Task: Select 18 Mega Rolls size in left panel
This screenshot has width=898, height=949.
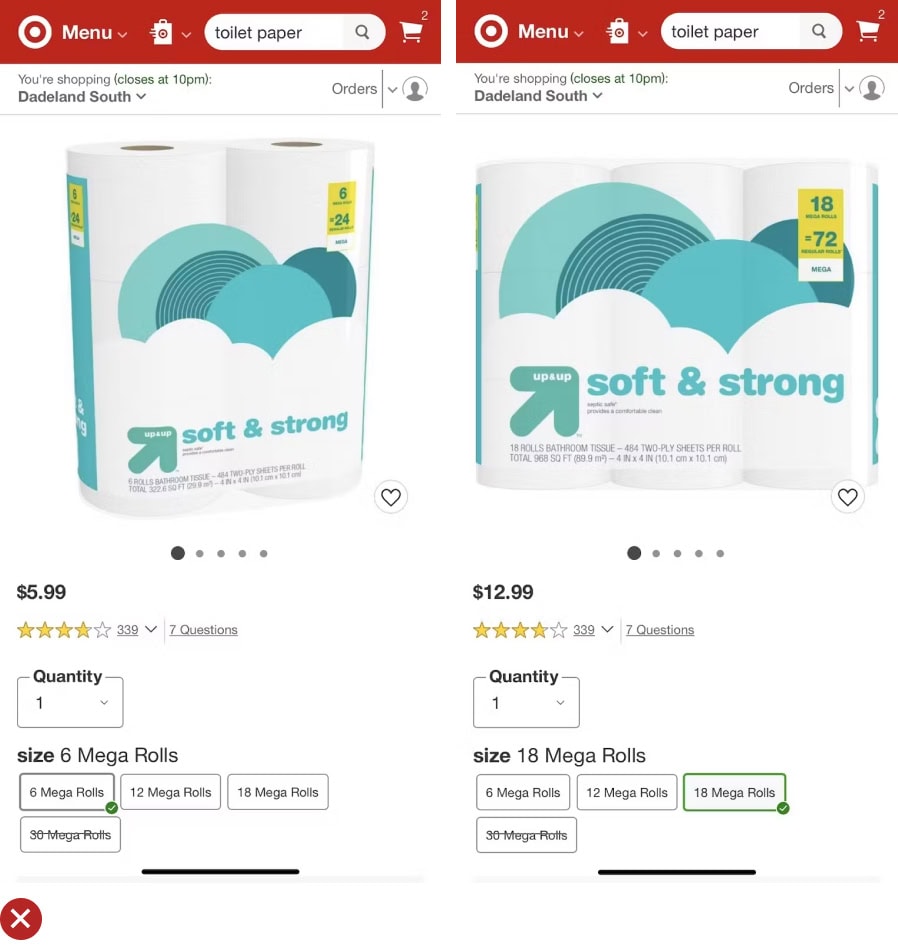Action: pyautogui.click(x=278, y=792)
